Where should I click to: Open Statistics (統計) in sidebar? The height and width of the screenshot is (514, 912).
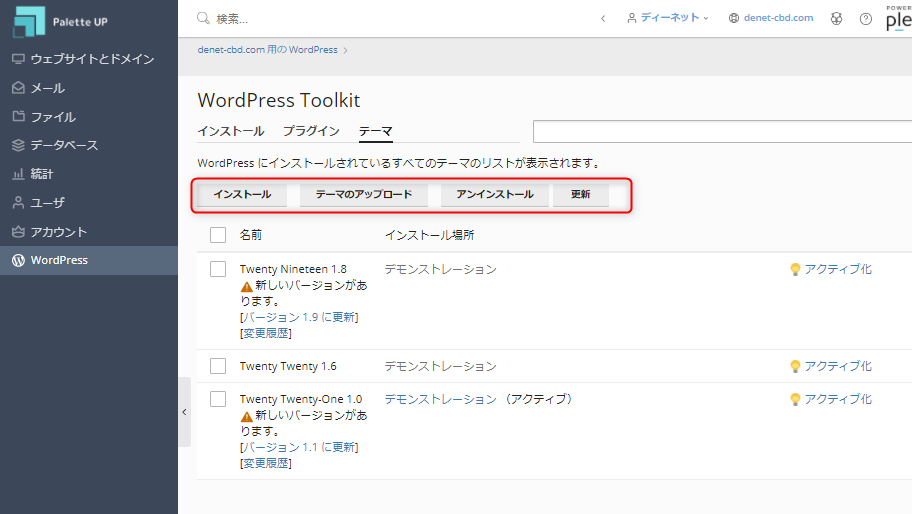coord(89,174)
